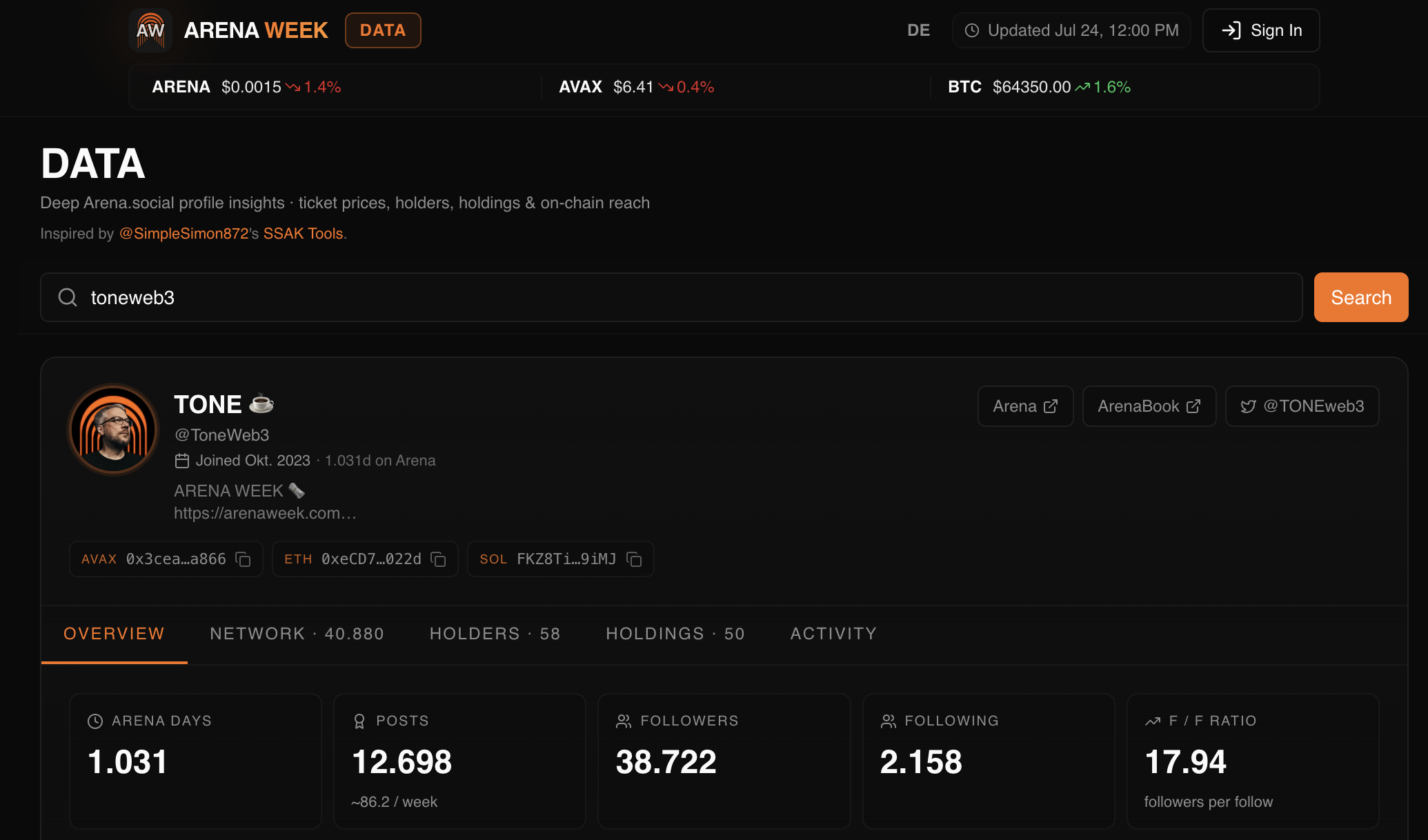Click the ARENA WEEK header title
This screenshot has width=1428, height=840.
[256, 30]
